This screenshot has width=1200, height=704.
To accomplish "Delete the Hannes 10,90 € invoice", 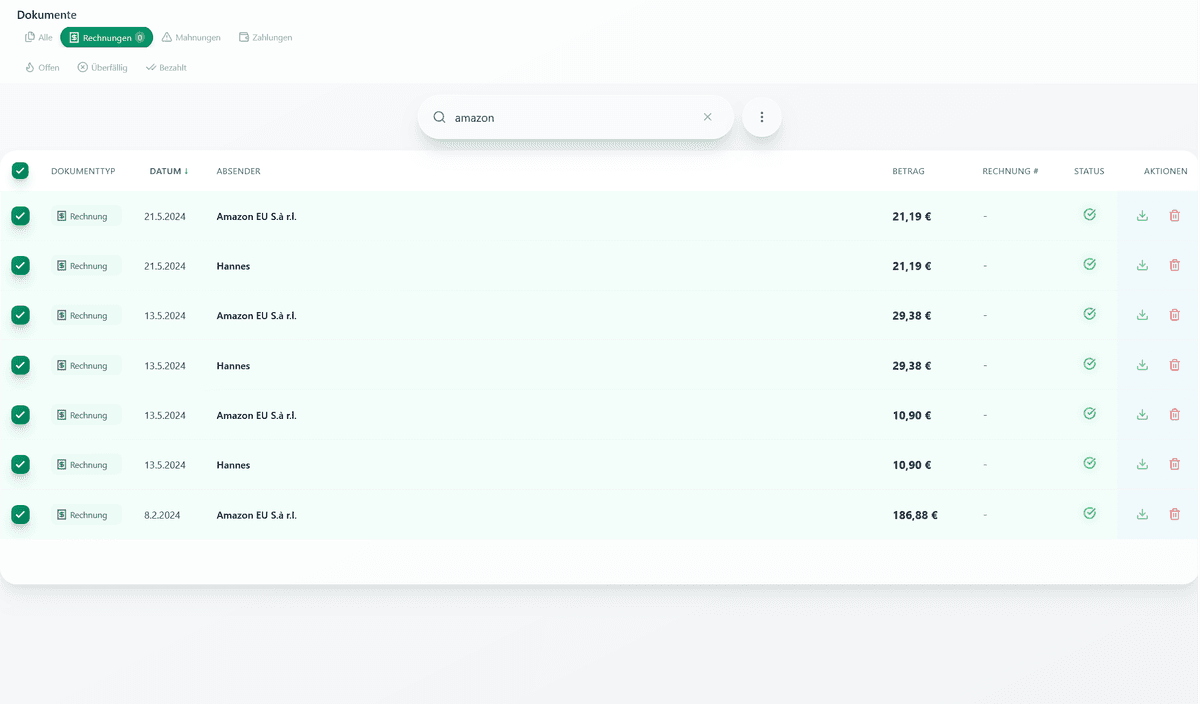I will coord(1174,464).
